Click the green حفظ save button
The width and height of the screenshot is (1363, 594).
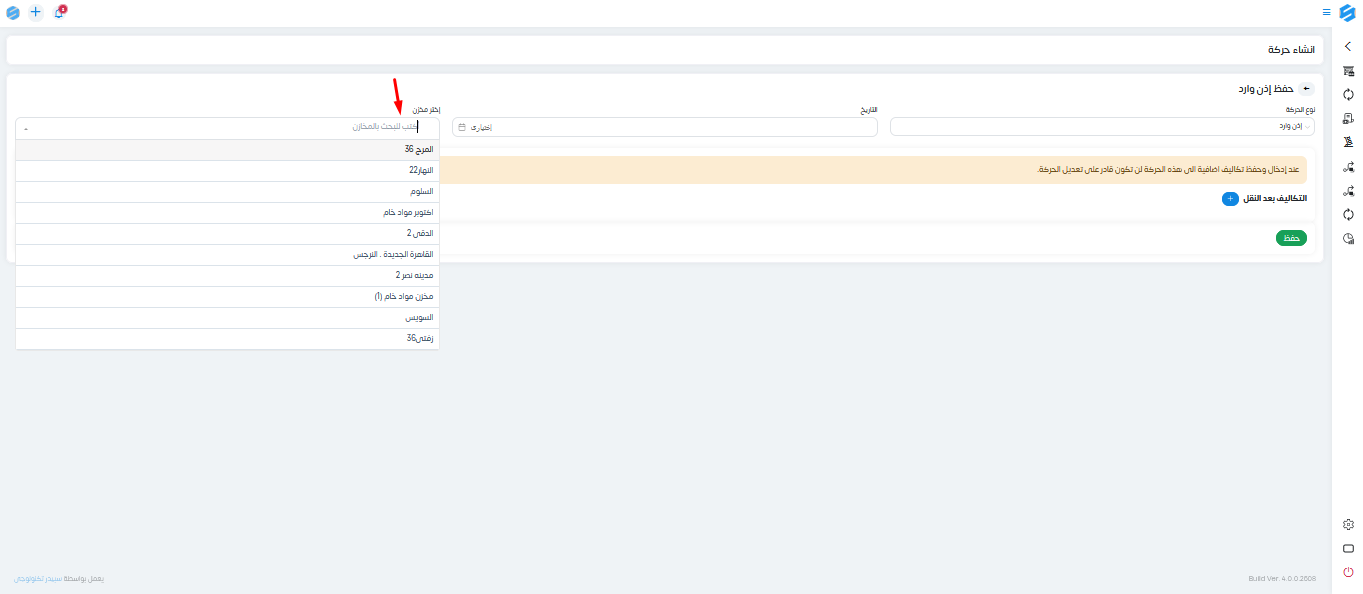(x=1291, y=238)
